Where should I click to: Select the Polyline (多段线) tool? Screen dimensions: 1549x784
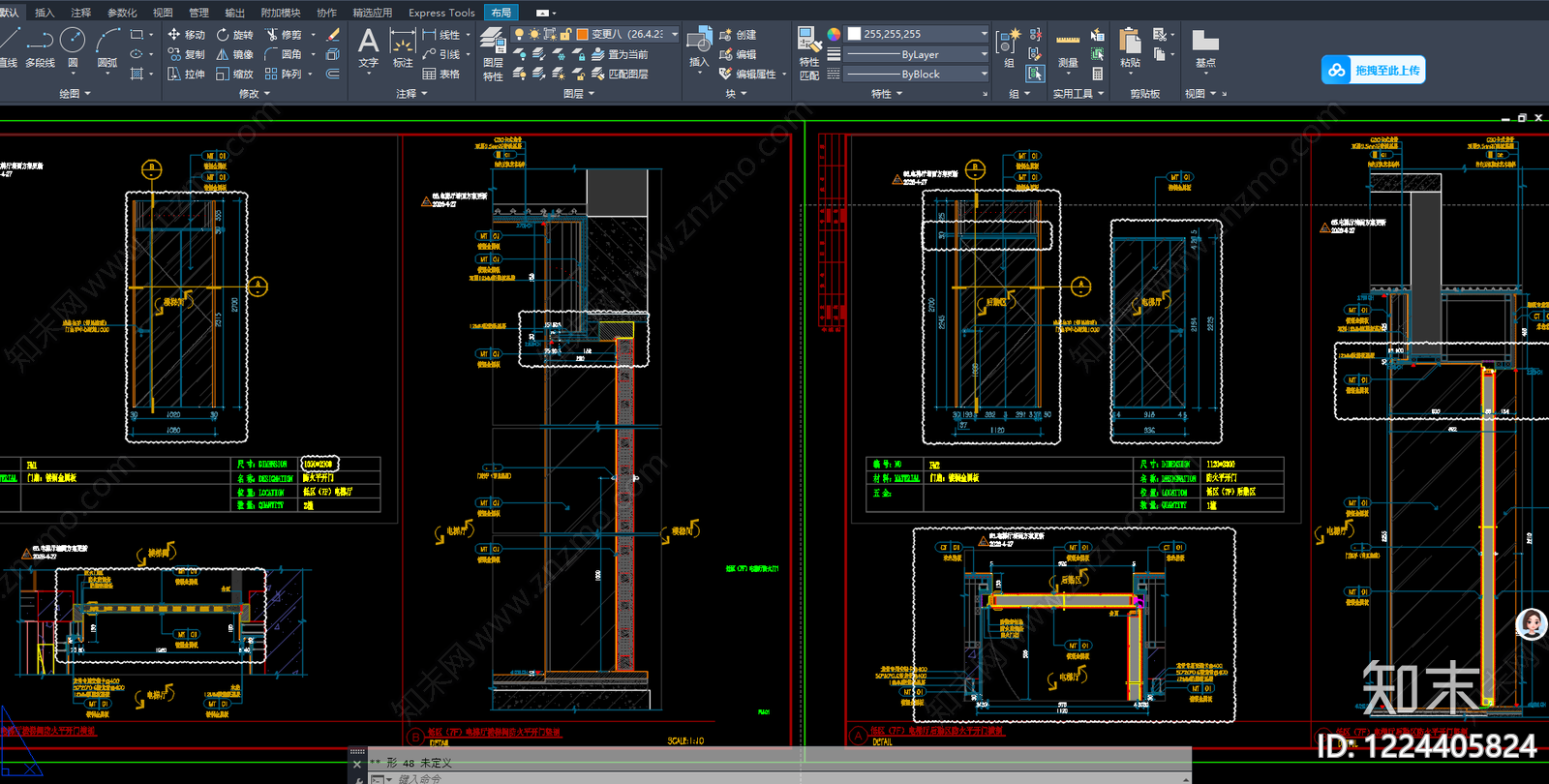(x=40, y=46)
